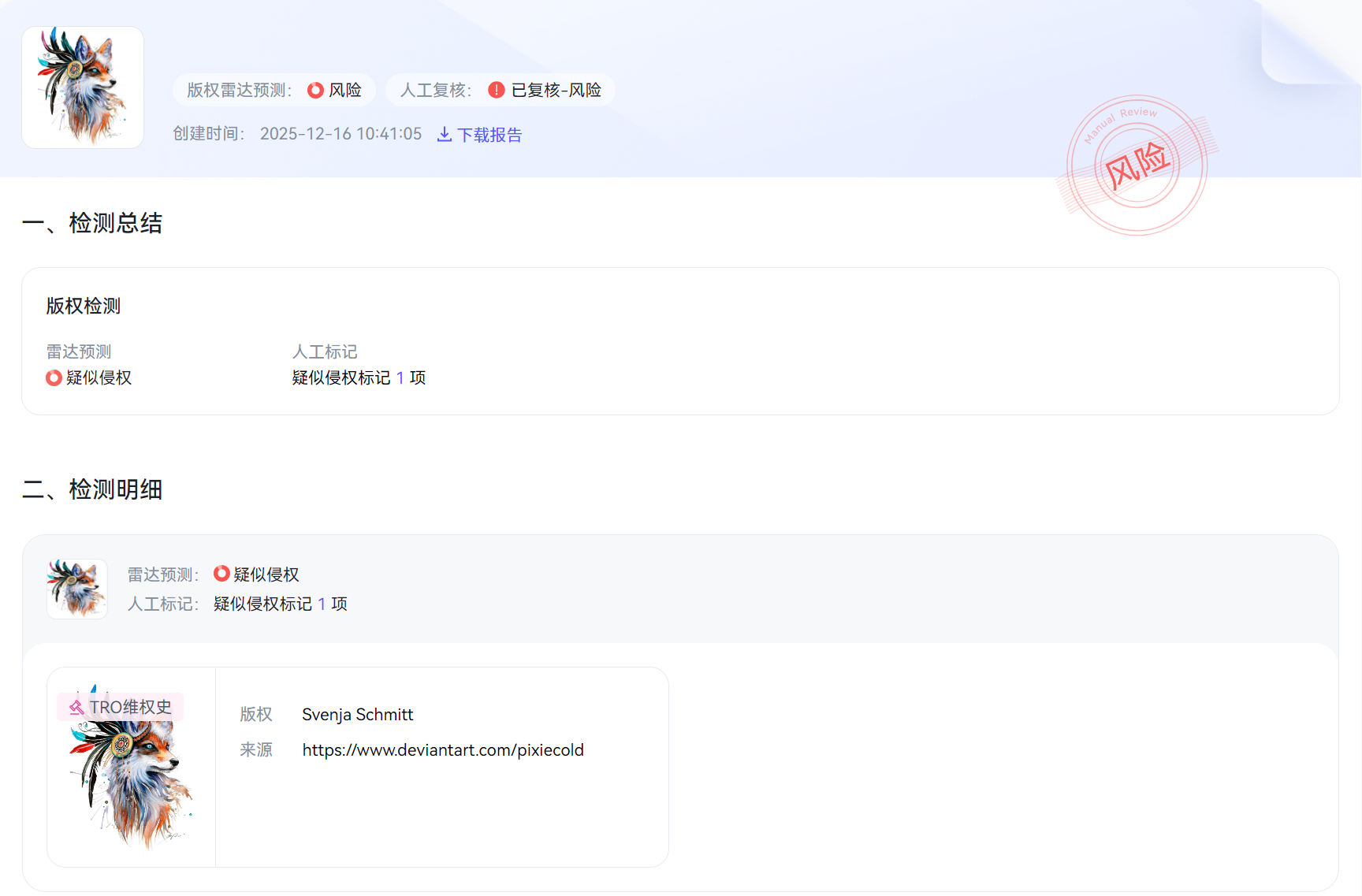
Task: Click the 人工标记 label in 版权检测 card
Action: [x=325, y=351]
